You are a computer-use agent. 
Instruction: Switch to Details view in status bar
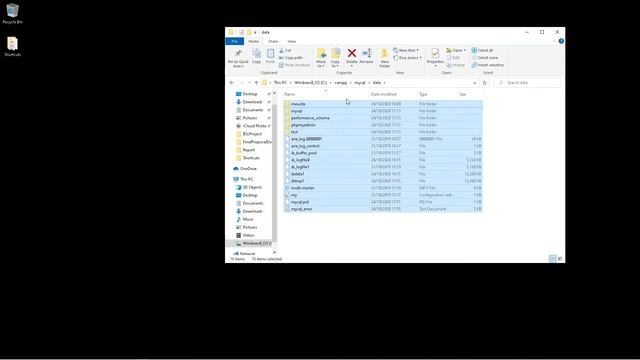tap(552, 259)
